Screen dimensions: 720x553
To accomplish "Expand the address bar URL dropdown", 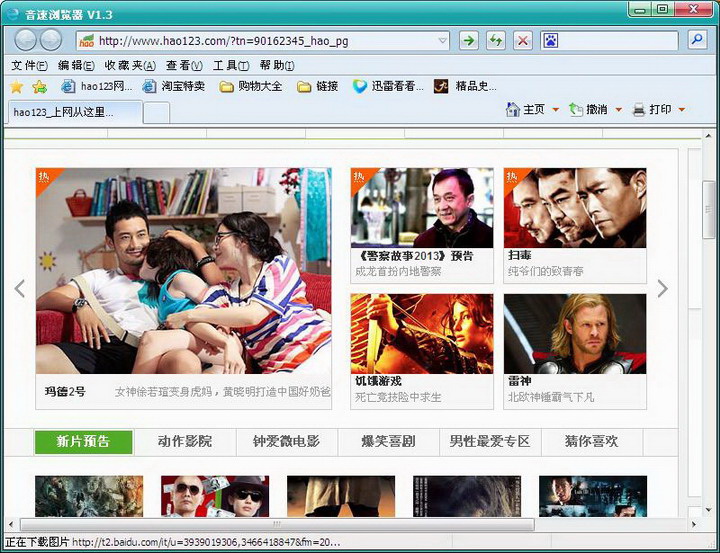I will coord(442,40).
